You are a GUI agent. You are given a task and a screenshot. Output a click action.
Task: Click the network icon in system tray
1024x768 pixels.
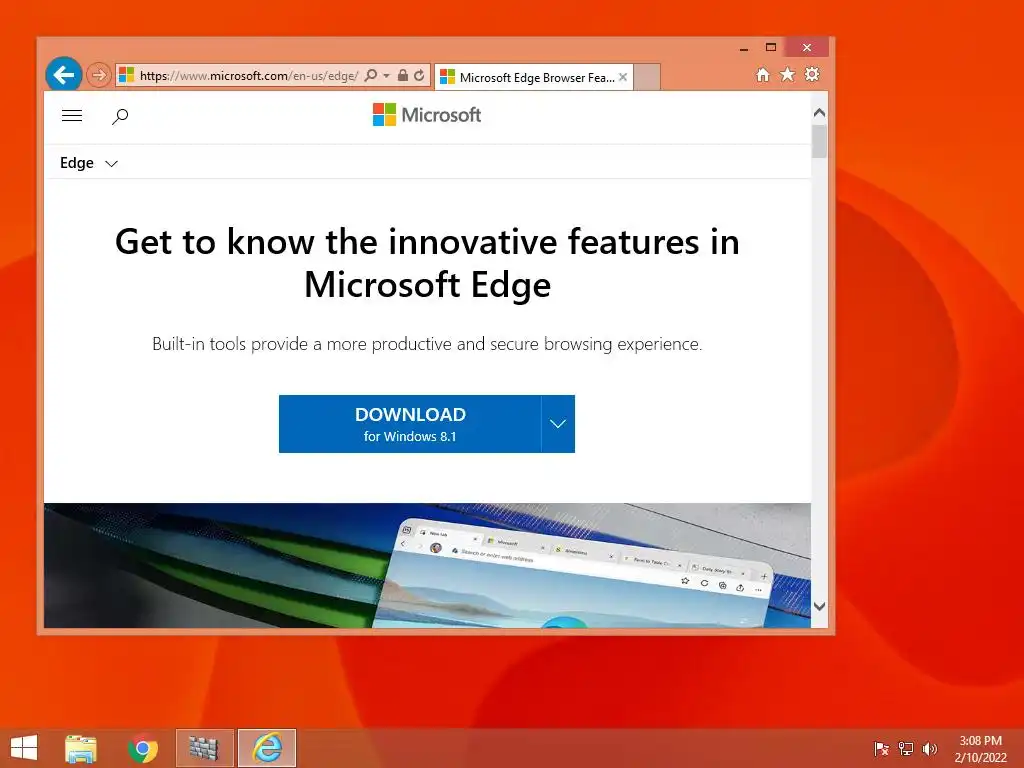pos(906,748)
